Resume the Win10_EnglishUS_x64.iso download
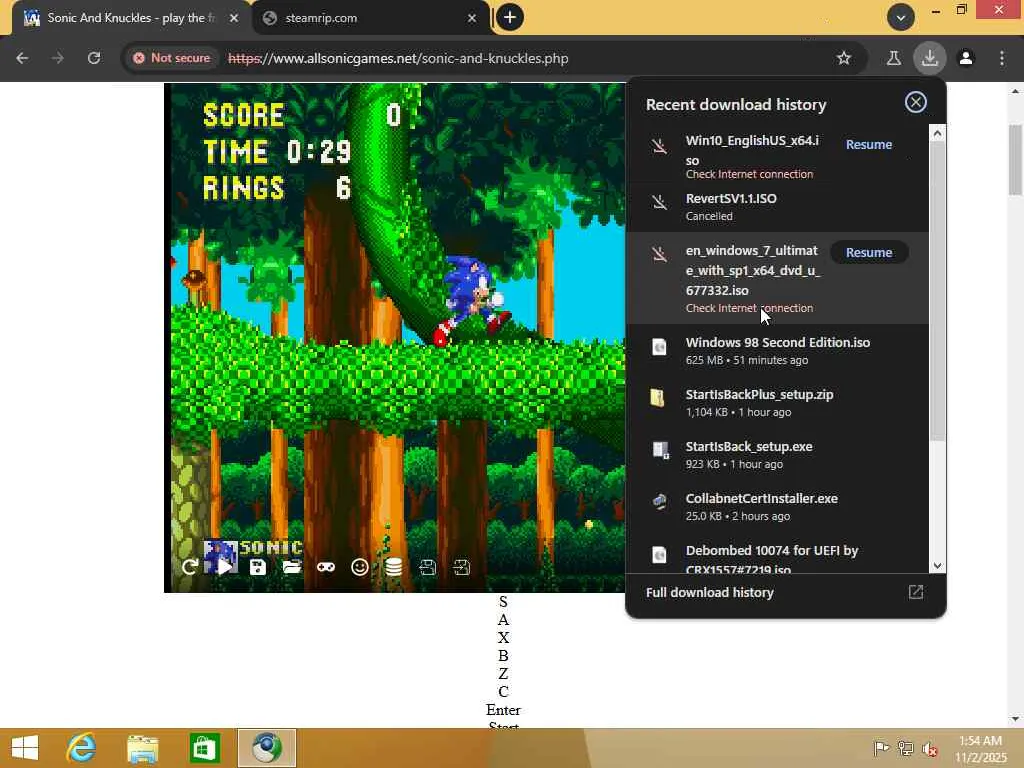The height and width of the screenshot is (768, 1024). tap(869, 144)
